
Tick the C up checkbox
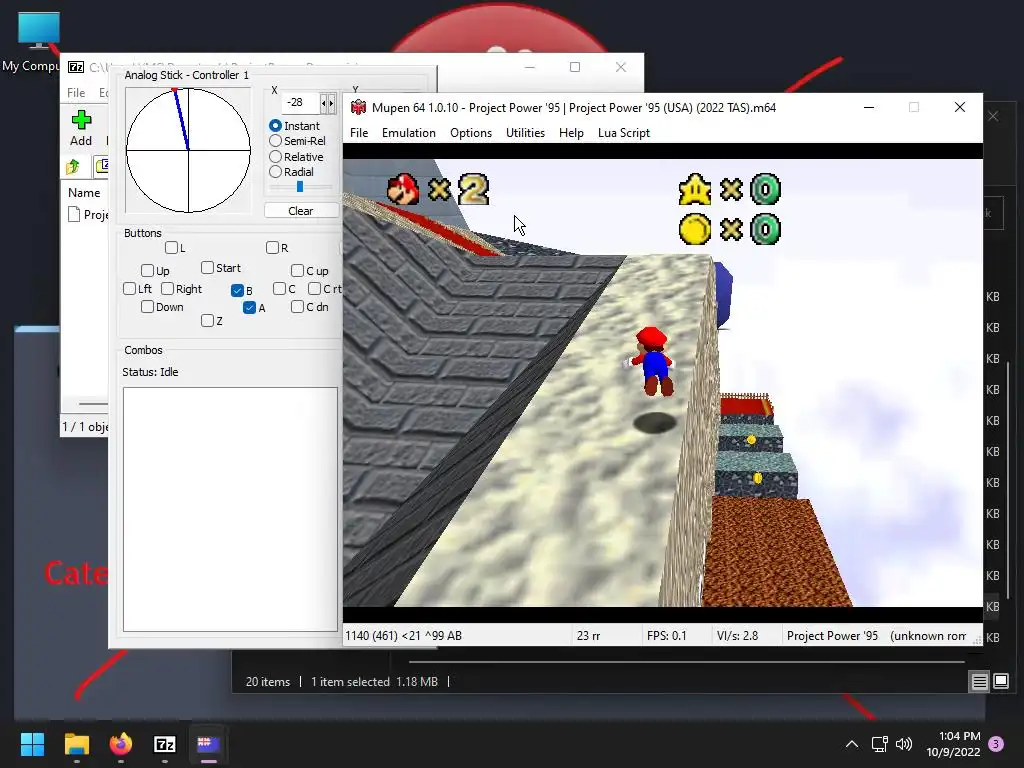[x=297, y=270]
